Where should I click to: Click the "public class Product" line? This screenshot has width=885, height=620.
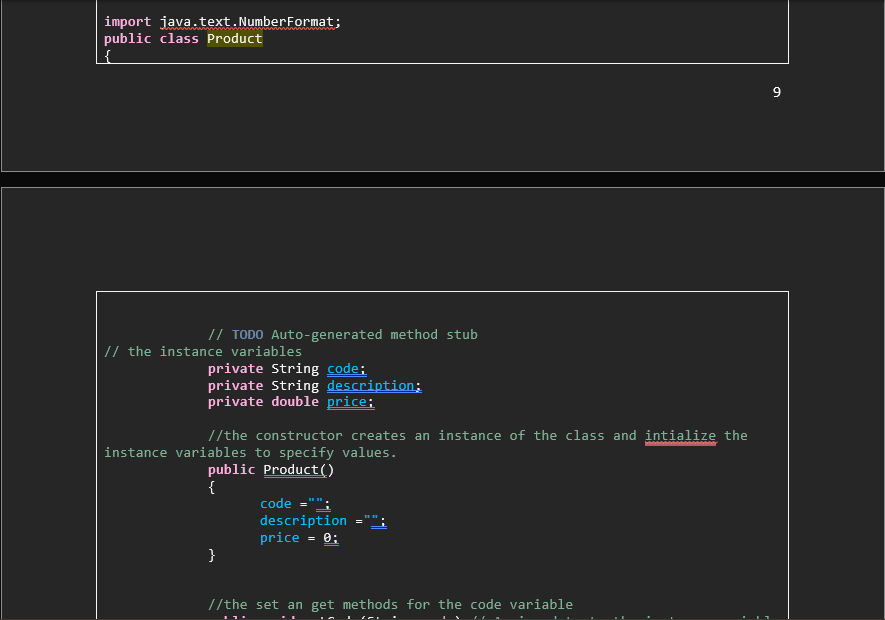183,38
